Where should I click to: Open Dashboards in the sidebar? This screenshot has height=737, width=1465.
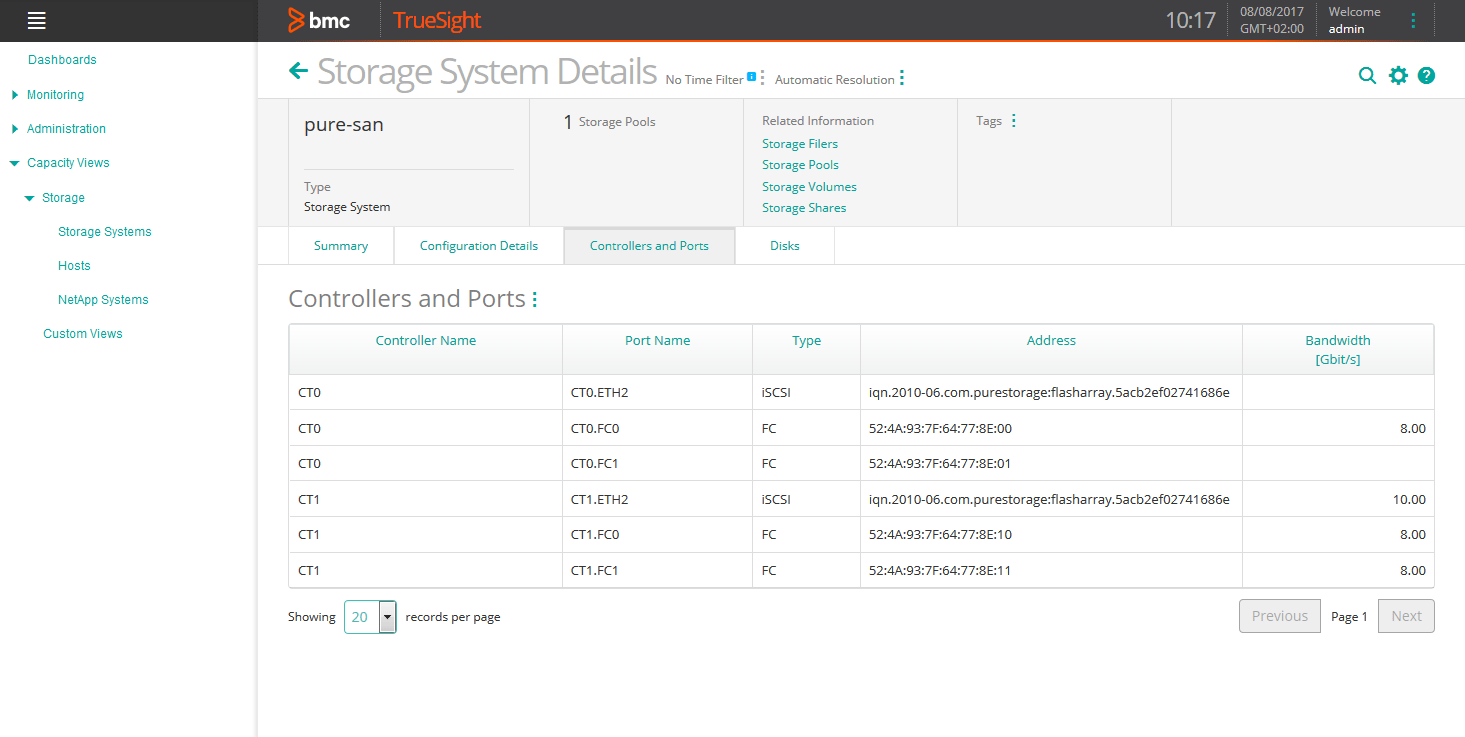[62, 60]
